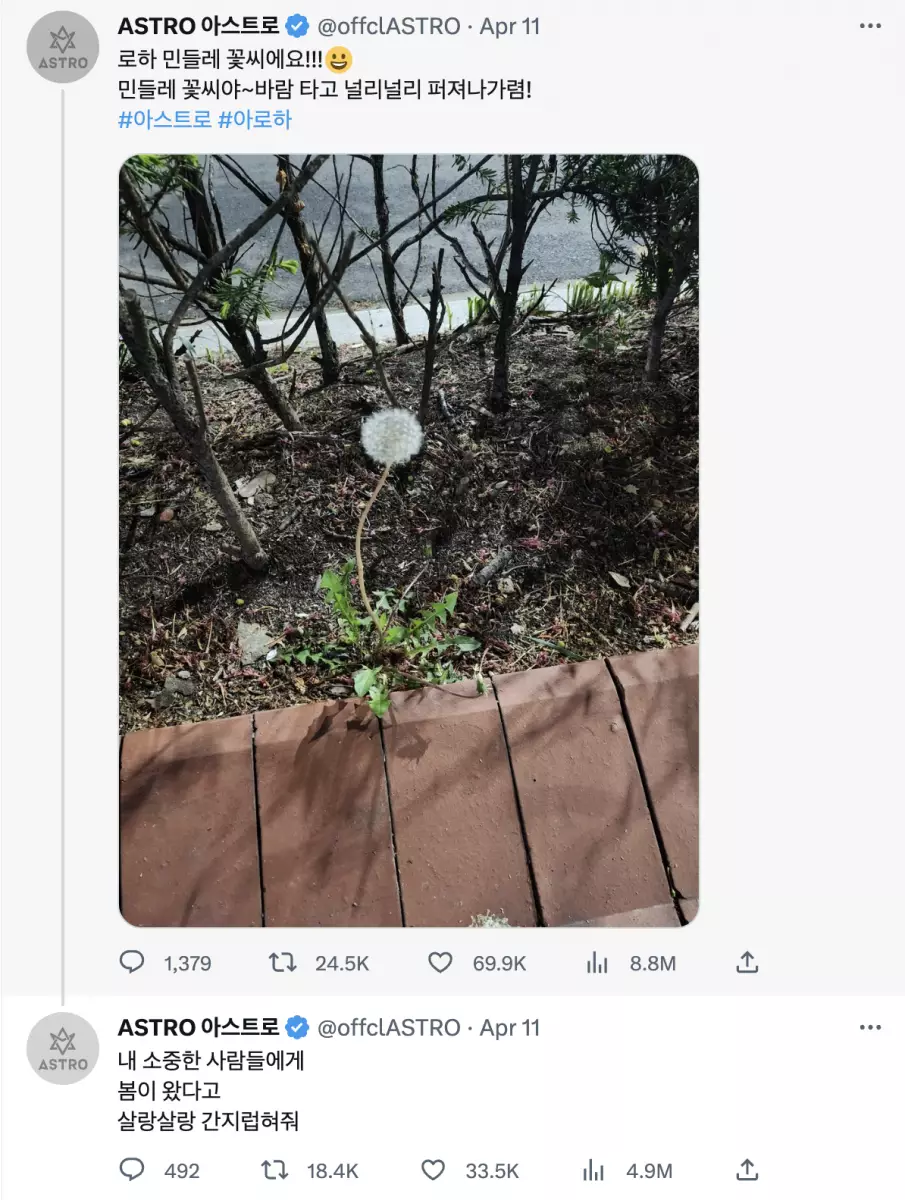This screenshot has height=1200, width=905.
Task: Enlarge the dandelion photo
Action: pos(409,540)
